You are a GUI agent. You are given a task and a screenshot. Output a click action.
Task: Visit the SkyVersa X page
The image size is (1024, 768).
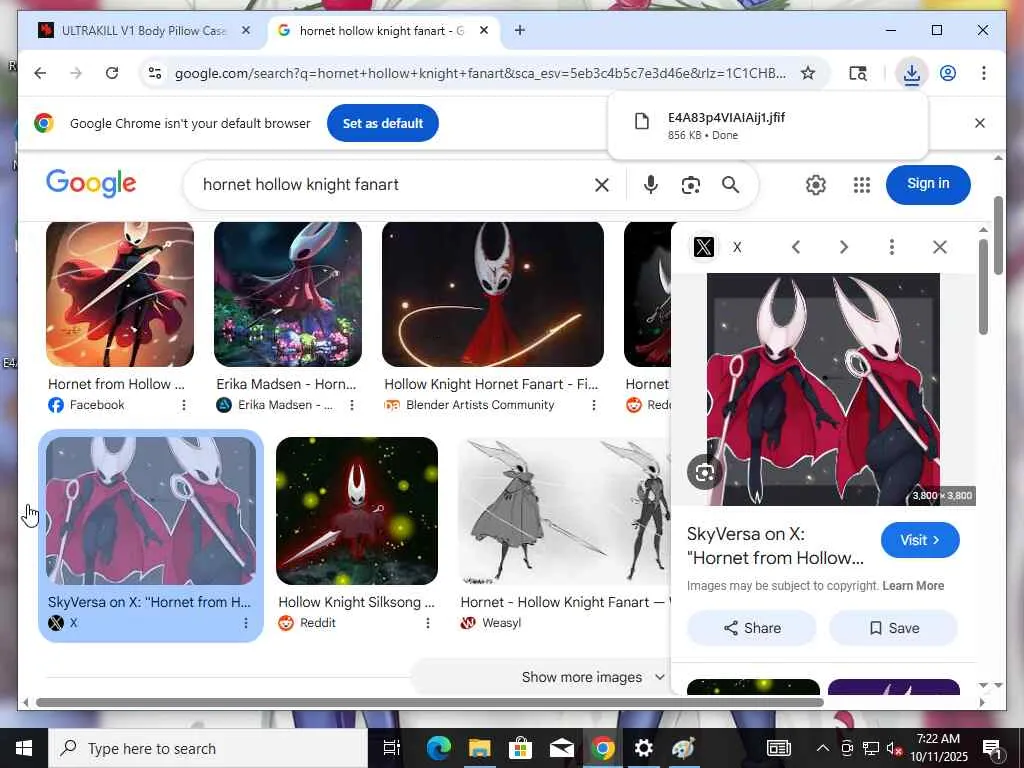[x=920, y=540]
